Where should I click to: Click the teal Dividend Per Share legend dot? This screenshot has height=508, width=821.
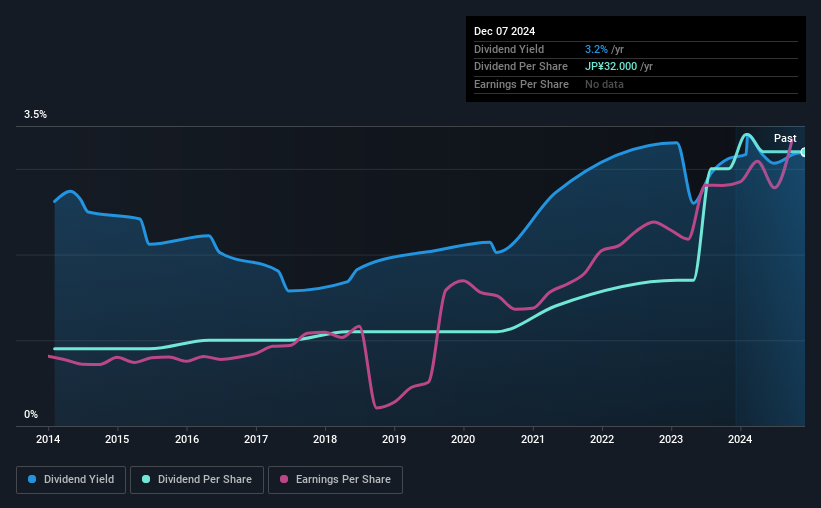146,479
